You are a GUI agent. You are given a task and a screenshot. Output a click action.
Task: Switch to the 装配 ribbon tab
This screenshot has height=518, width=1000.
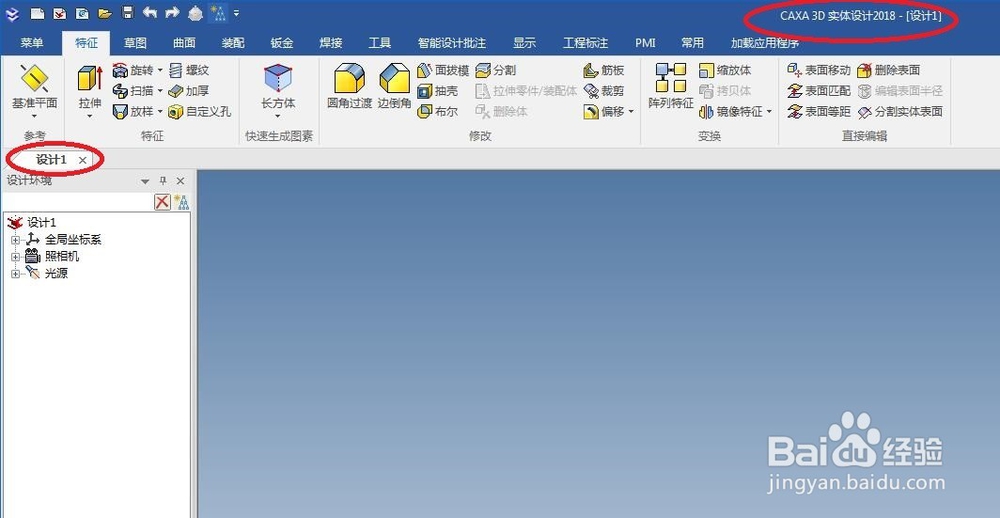point(233,43)
